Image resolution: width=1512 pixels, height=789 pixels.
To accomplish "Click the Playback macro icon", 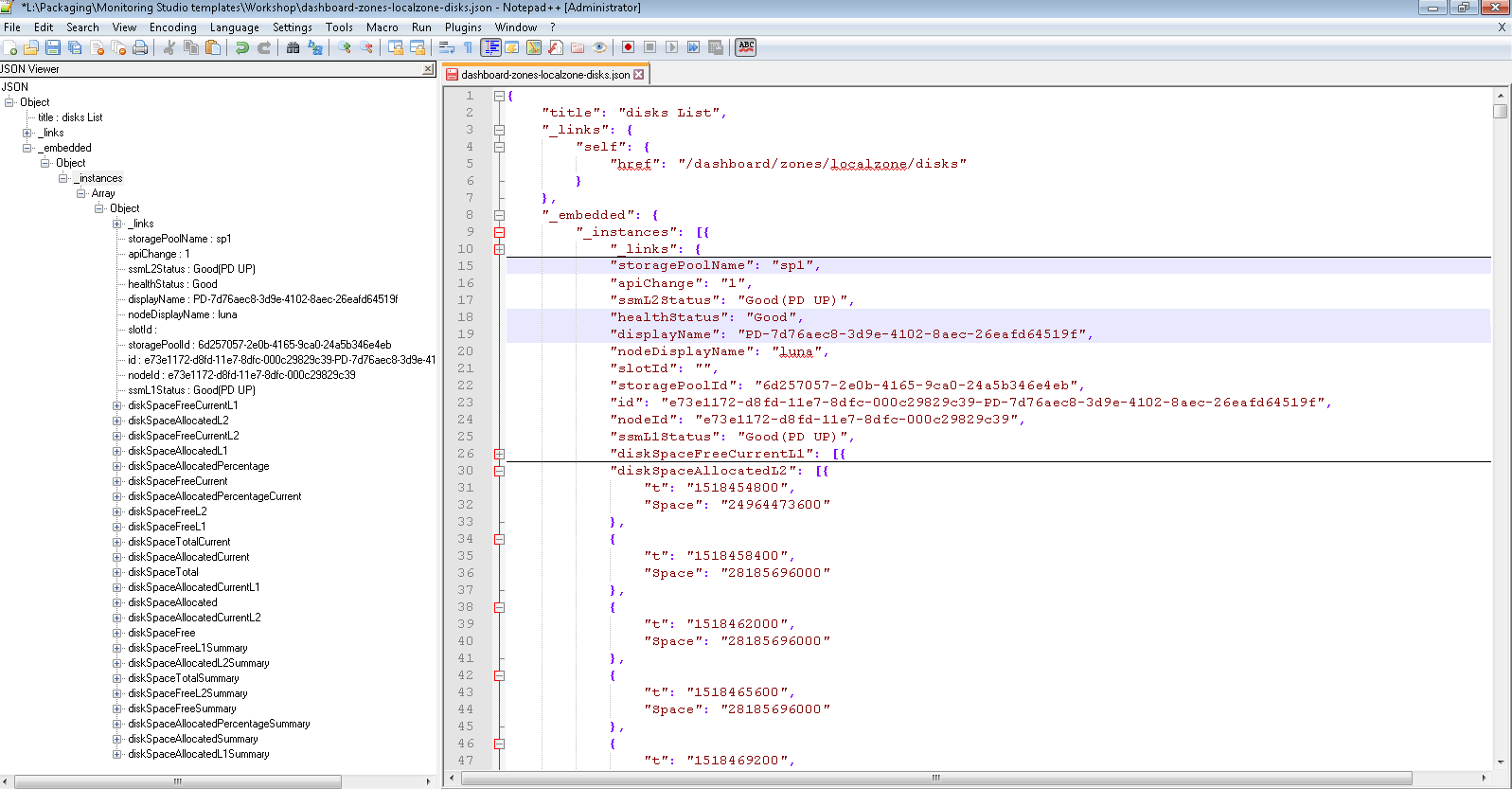I will pyautogui.click(x=671, y=47).
